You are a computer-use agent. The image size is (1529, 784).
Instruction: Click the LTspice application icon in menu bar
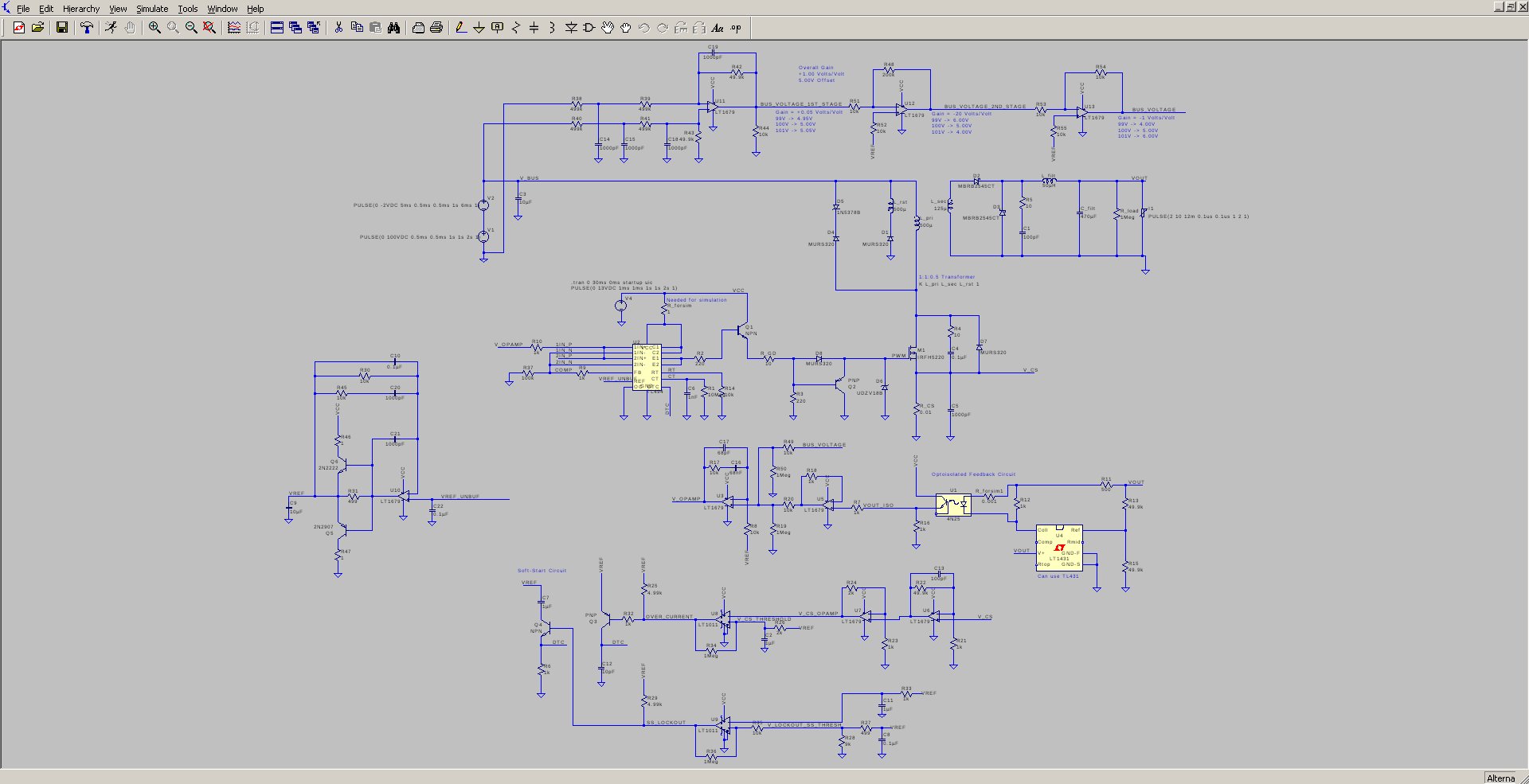point(6,8)
